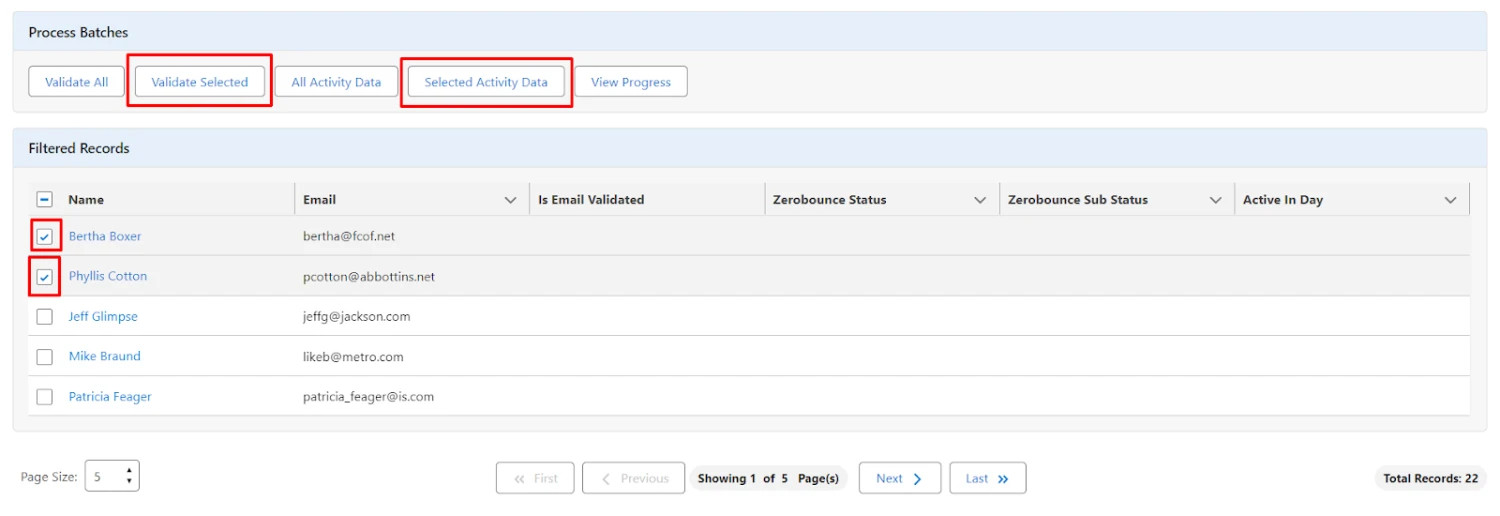Jump to the Last page
This screenshot has width=1500, height=516.
coord(987,478)
